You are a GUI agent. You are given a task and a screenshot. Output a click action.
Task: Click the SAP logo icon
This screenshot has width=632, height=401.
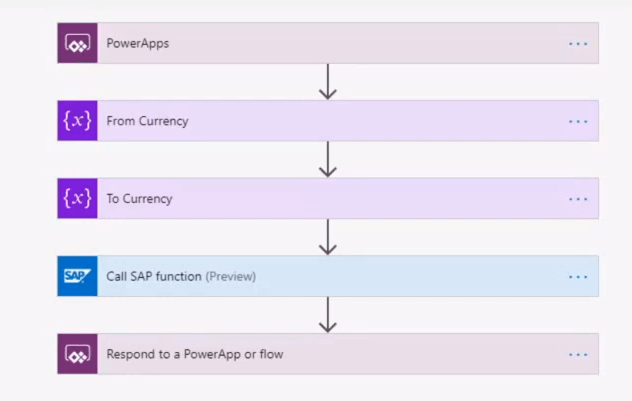[x=77, y=276]
